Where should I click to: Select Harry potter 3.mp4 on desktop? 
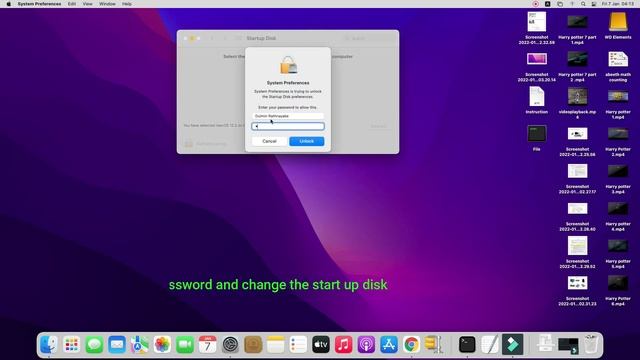pos(618,178)
